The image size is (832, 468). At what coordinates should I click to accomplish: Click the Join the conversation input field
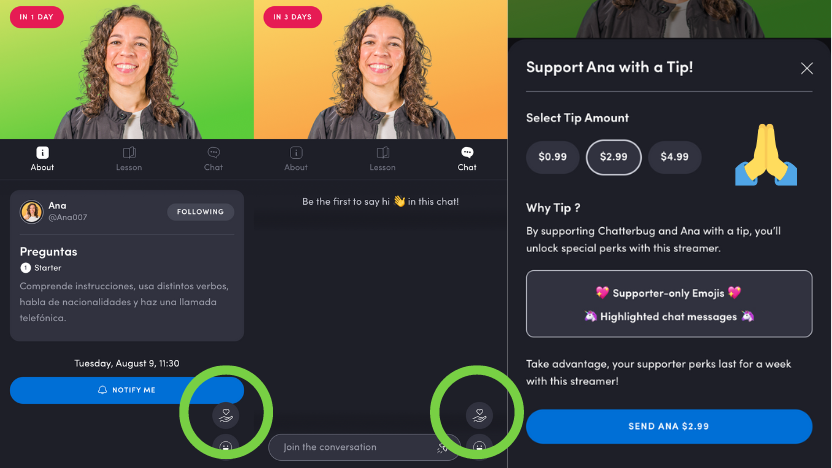pos(365,447)
